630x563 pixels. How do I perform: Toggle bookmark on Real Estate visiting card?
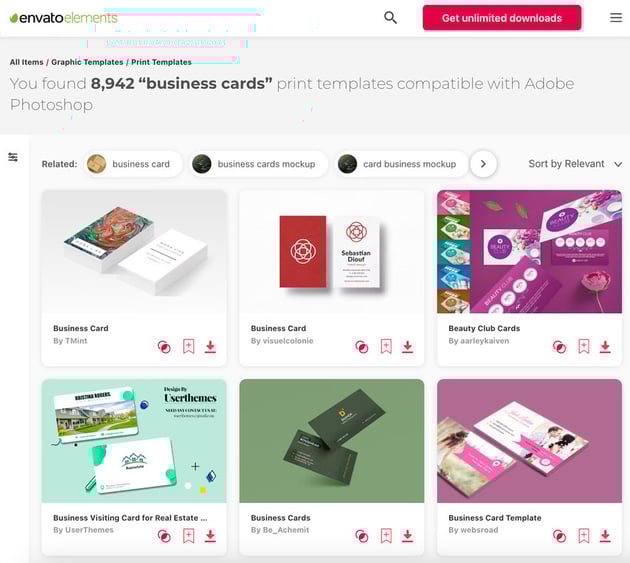[188, 536]
